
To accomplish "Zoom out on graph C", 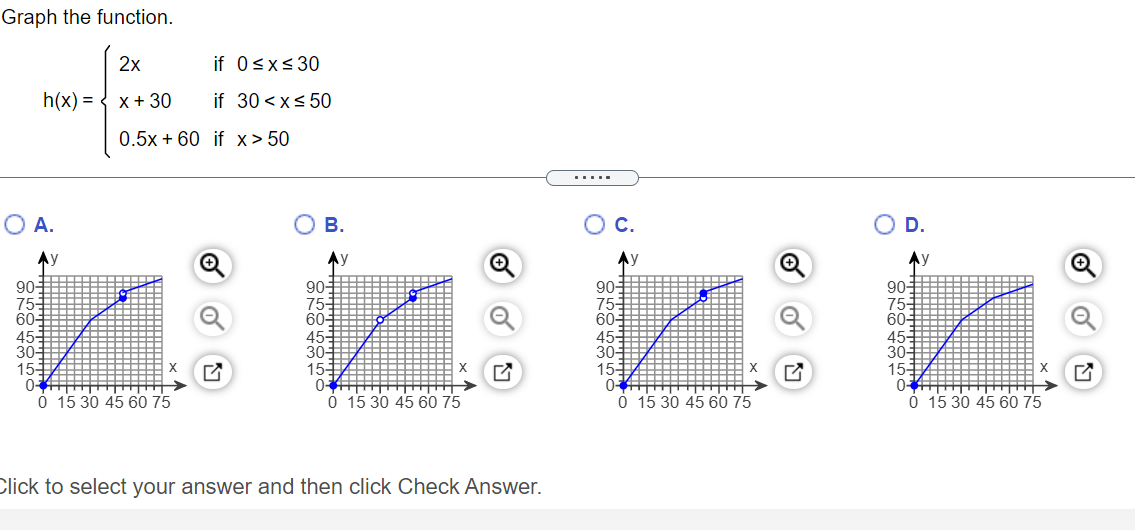I will coord(794,319).
